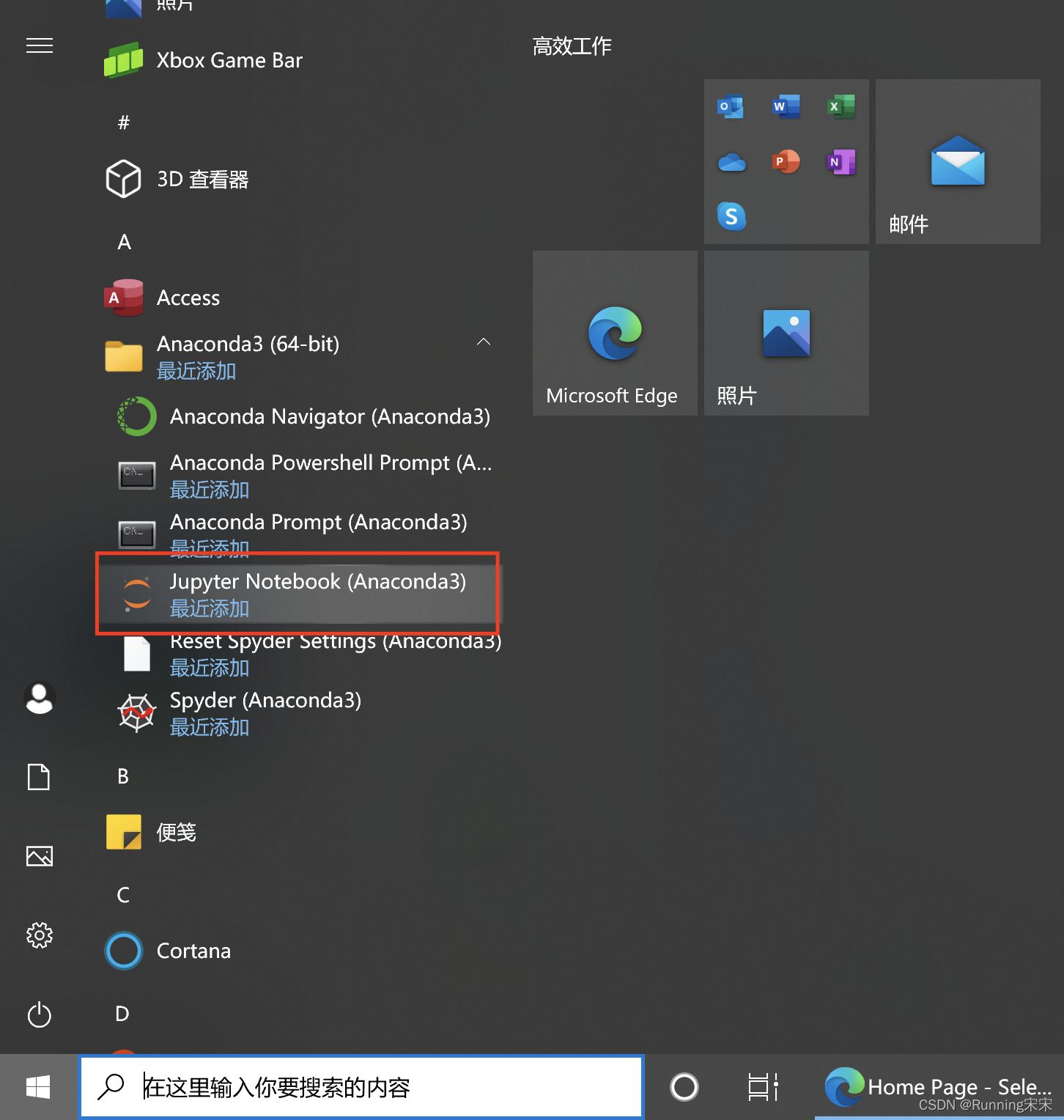This screenshot has width=1064, height=1120.
Task: Collapse the Anaconda3 (64-bit) folder chevron
Action: pyautogui.click(x=484, y=342)
